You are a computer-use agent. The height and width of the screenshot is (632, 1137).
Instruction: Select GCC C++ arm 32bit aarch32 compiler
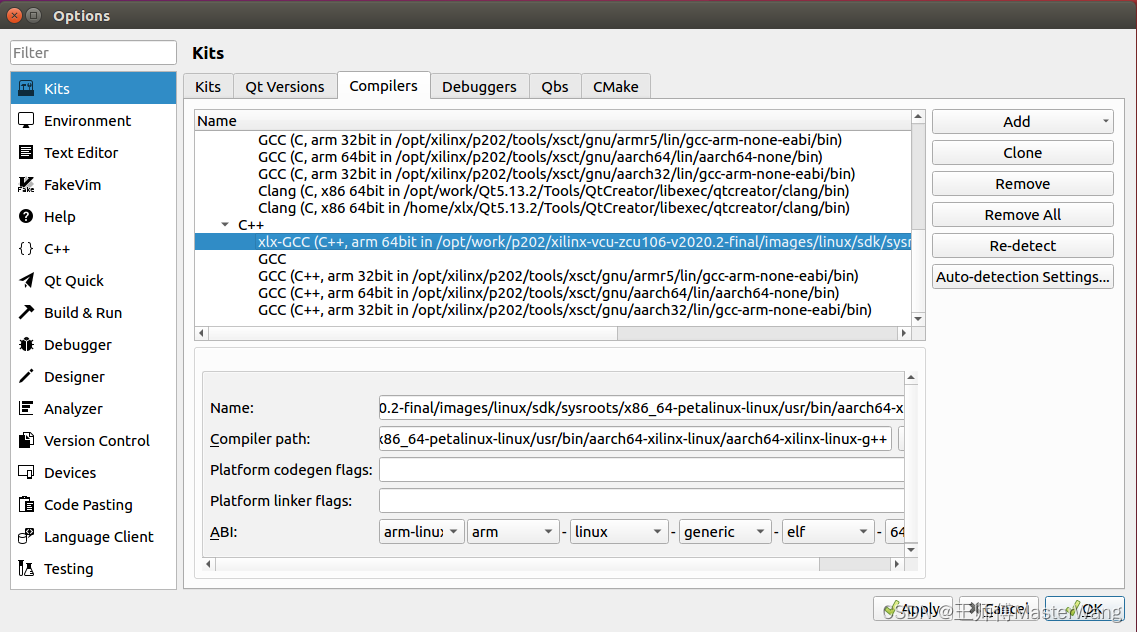click(x=564, y=310)
